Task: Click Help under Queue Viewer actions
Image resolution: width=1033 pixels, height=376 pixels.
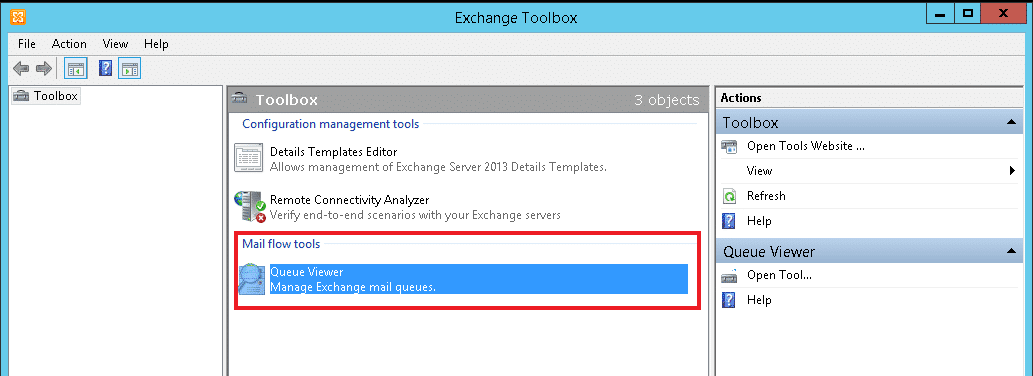Action: tap(759, 300)
